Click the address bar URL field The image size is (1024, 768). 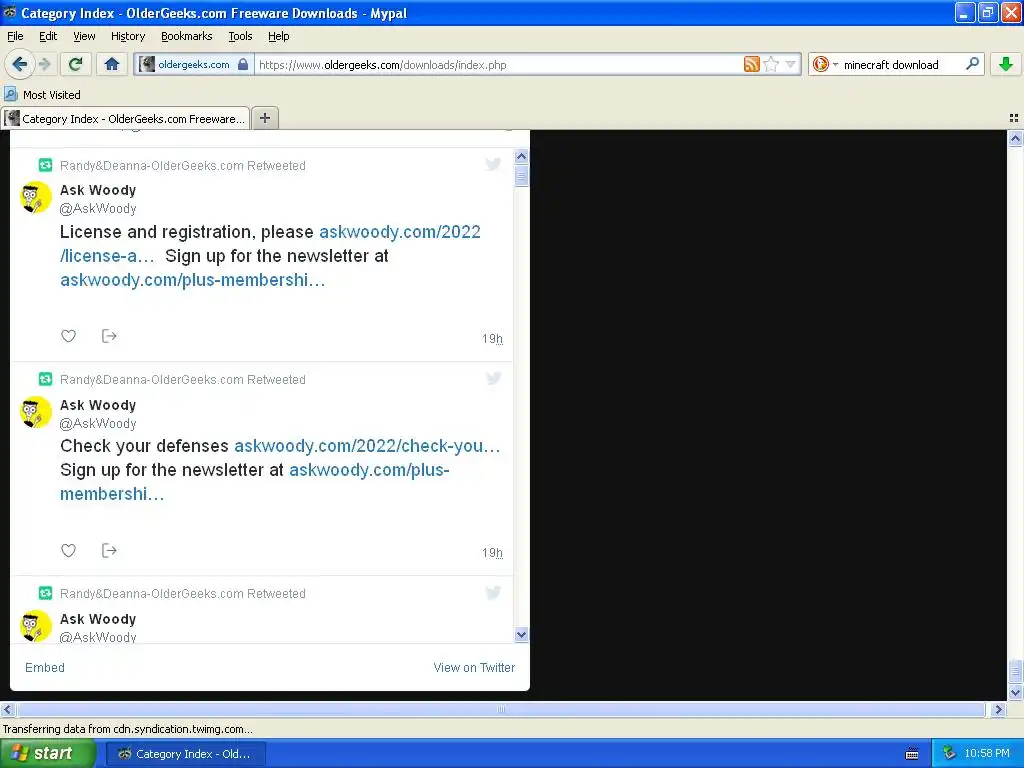pos(500,65)
